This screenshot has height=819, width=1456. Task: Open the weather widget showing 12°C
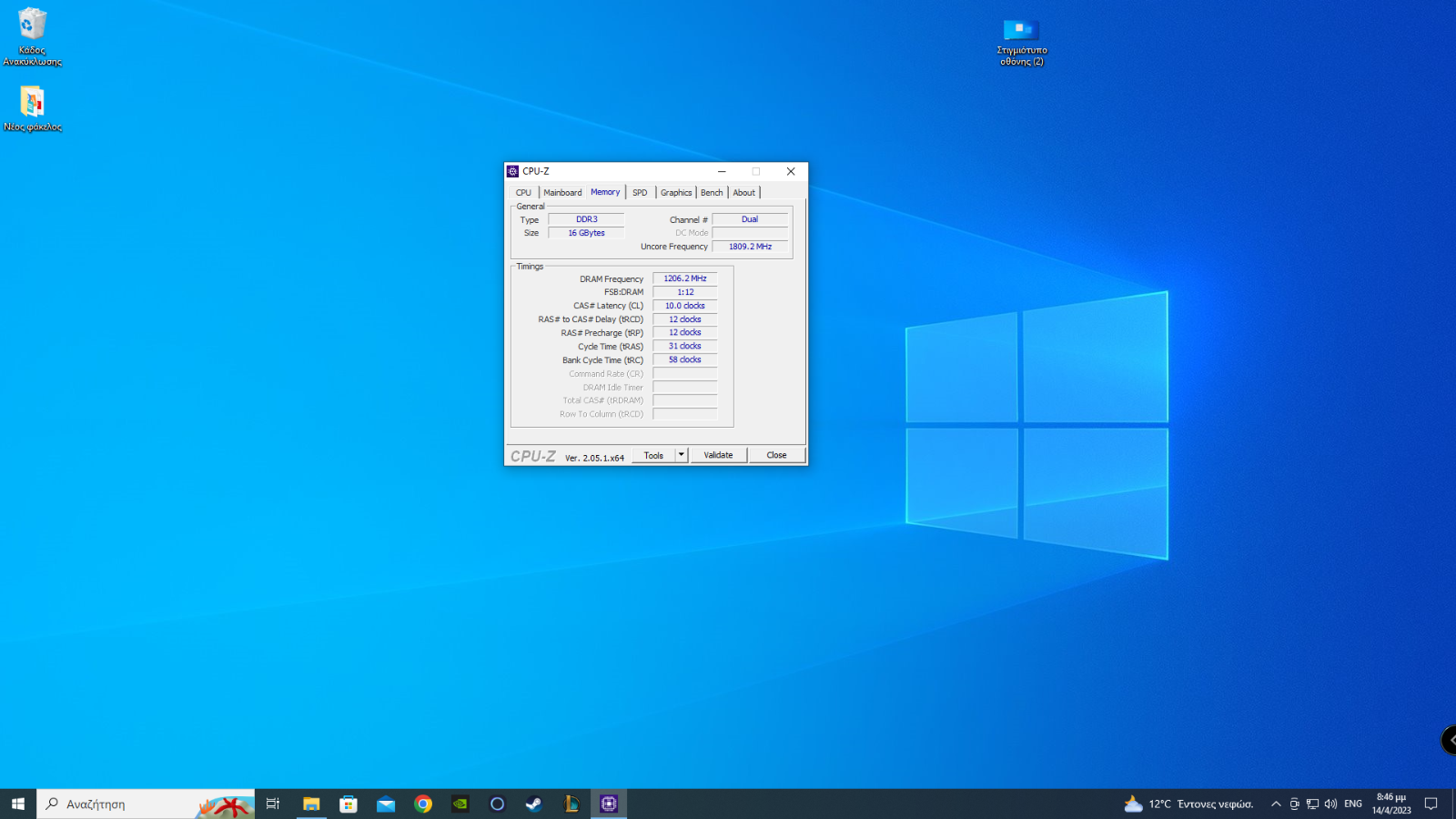(1189, 804)
